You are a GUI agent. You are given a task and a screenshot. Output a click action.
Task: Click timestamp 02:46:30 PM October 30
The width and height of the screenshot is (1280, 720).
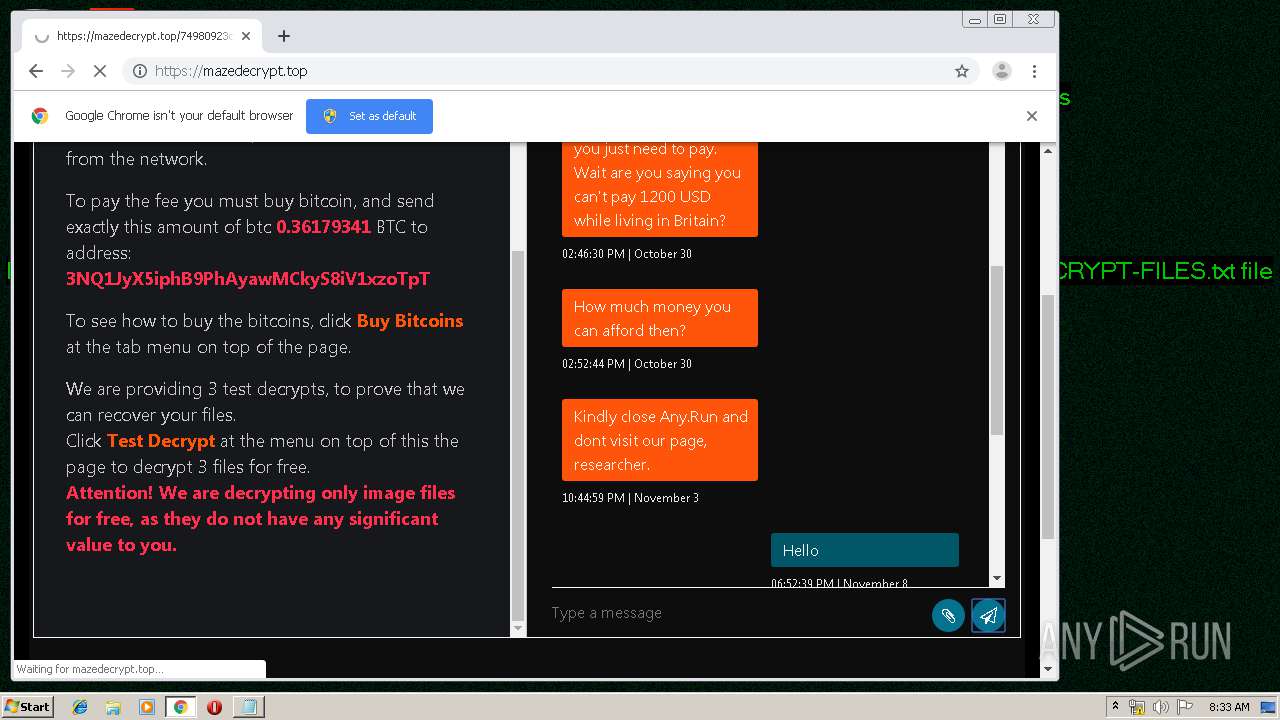click(627, 254)
